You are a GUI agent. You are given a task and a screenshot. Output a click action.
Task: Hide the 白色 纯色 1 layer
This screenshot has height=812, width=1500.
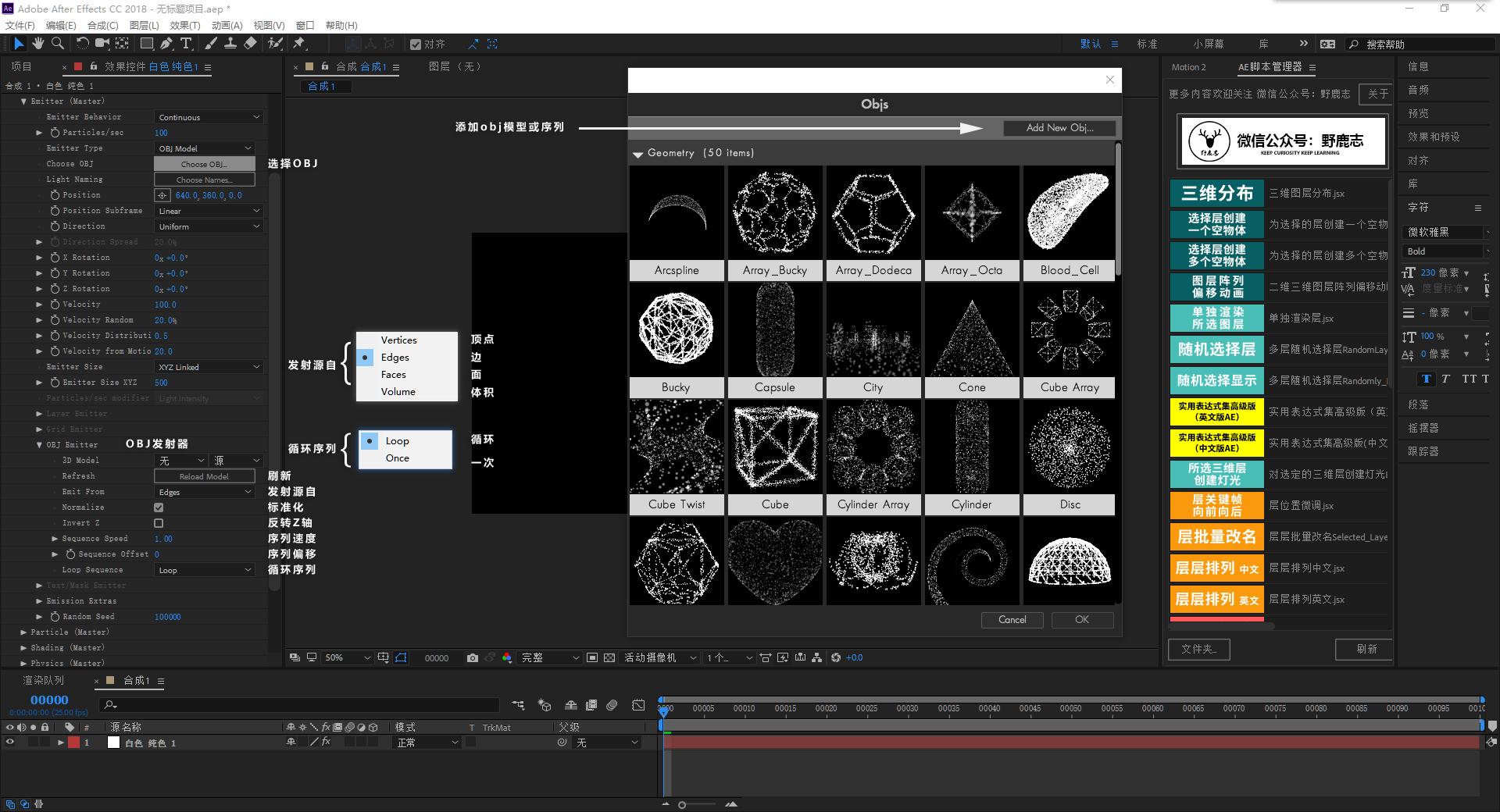click(x=10, y=743)
